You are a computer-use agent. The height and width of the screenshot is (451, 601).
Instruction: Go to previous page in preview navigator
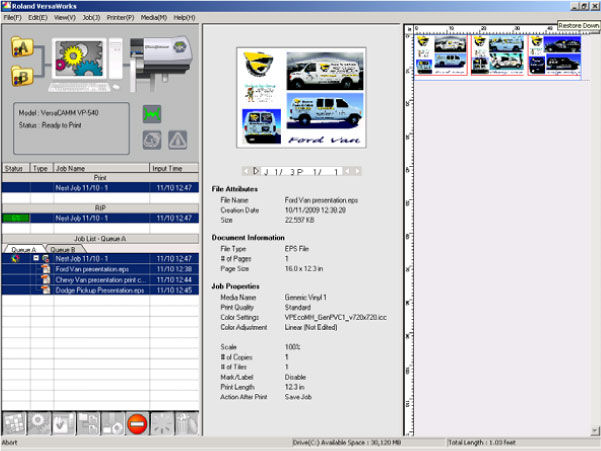click(347, 171)
